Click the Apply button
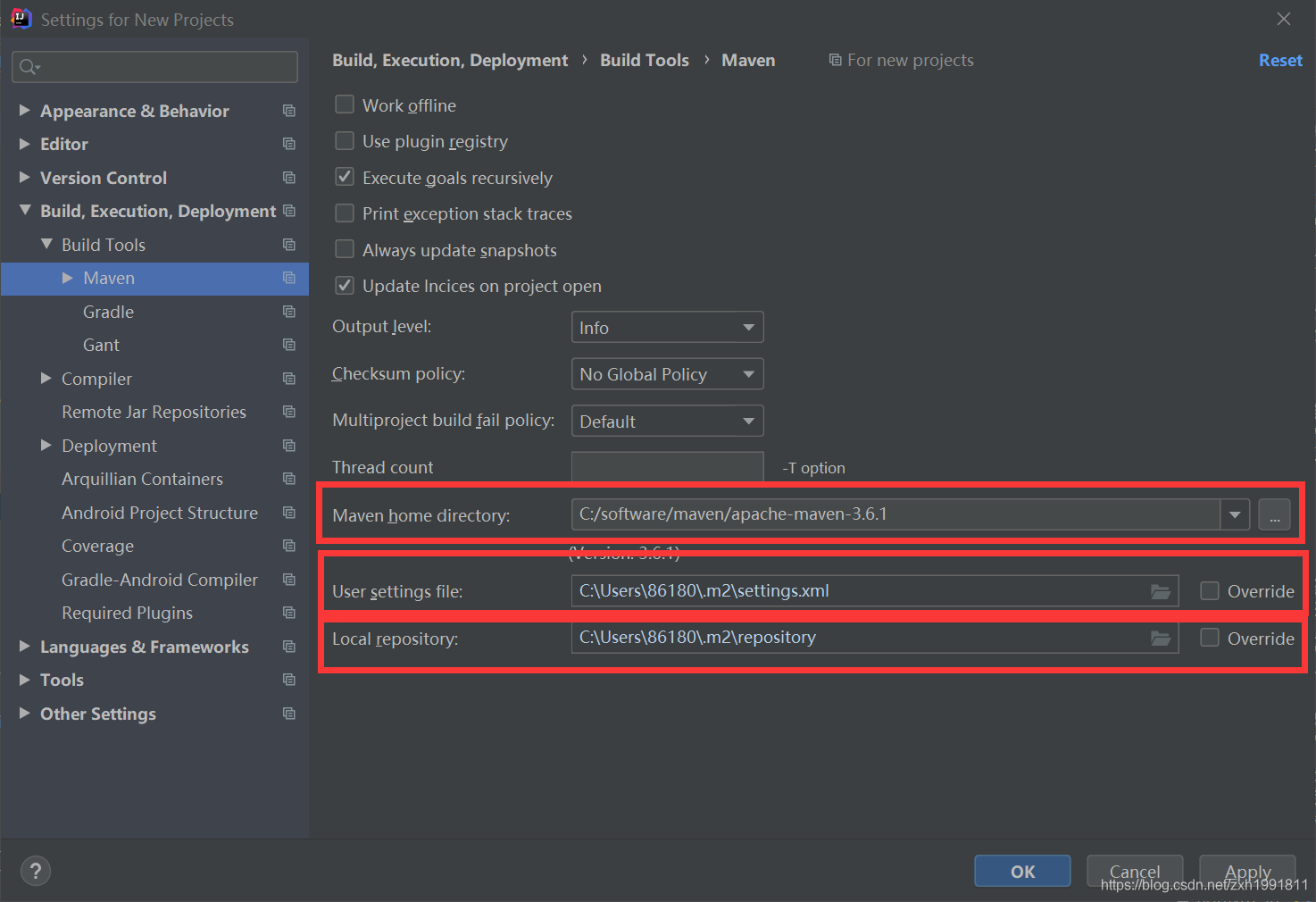This screenshot has height=902, width=1316. [x=1247, y=872]
